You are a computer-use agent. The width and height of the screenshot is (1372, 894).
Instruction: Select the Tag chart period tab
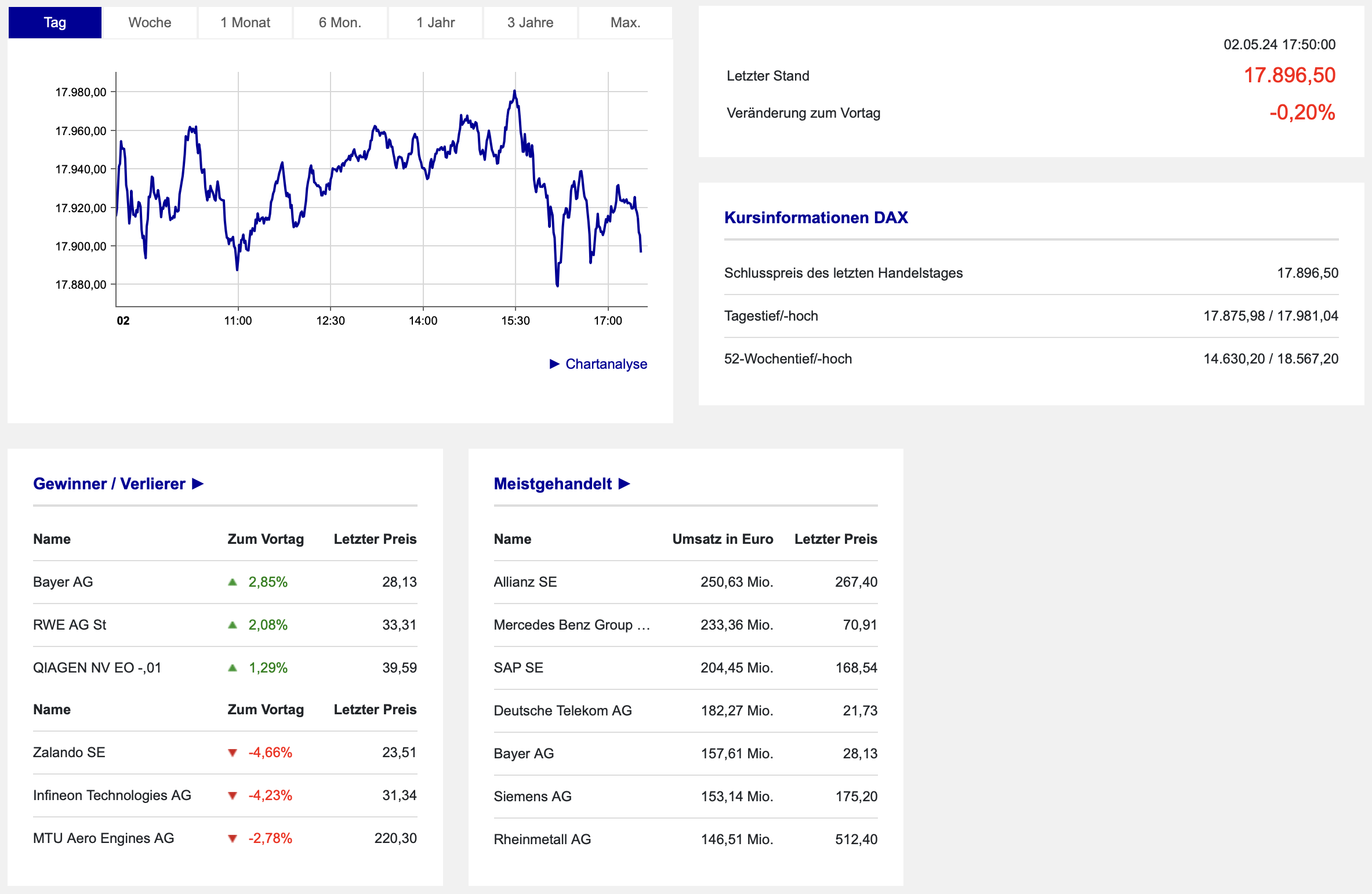coord(55,23)
